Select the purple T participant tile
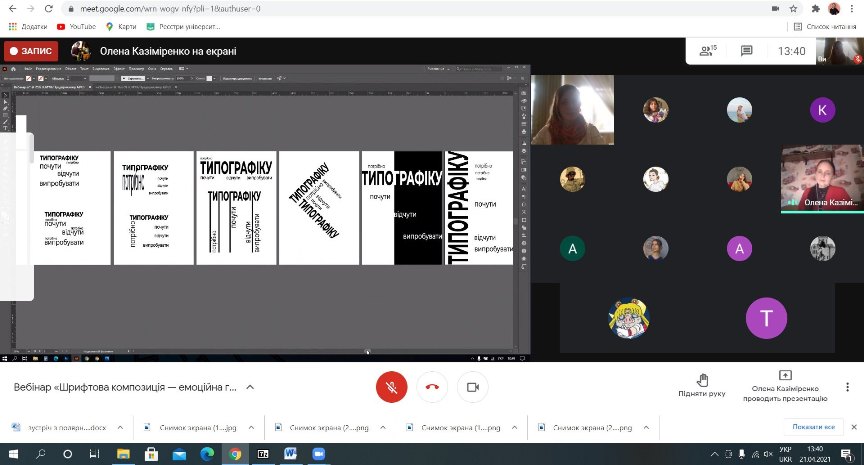Screen dimensions: 864x465 [x=766, y=318]
